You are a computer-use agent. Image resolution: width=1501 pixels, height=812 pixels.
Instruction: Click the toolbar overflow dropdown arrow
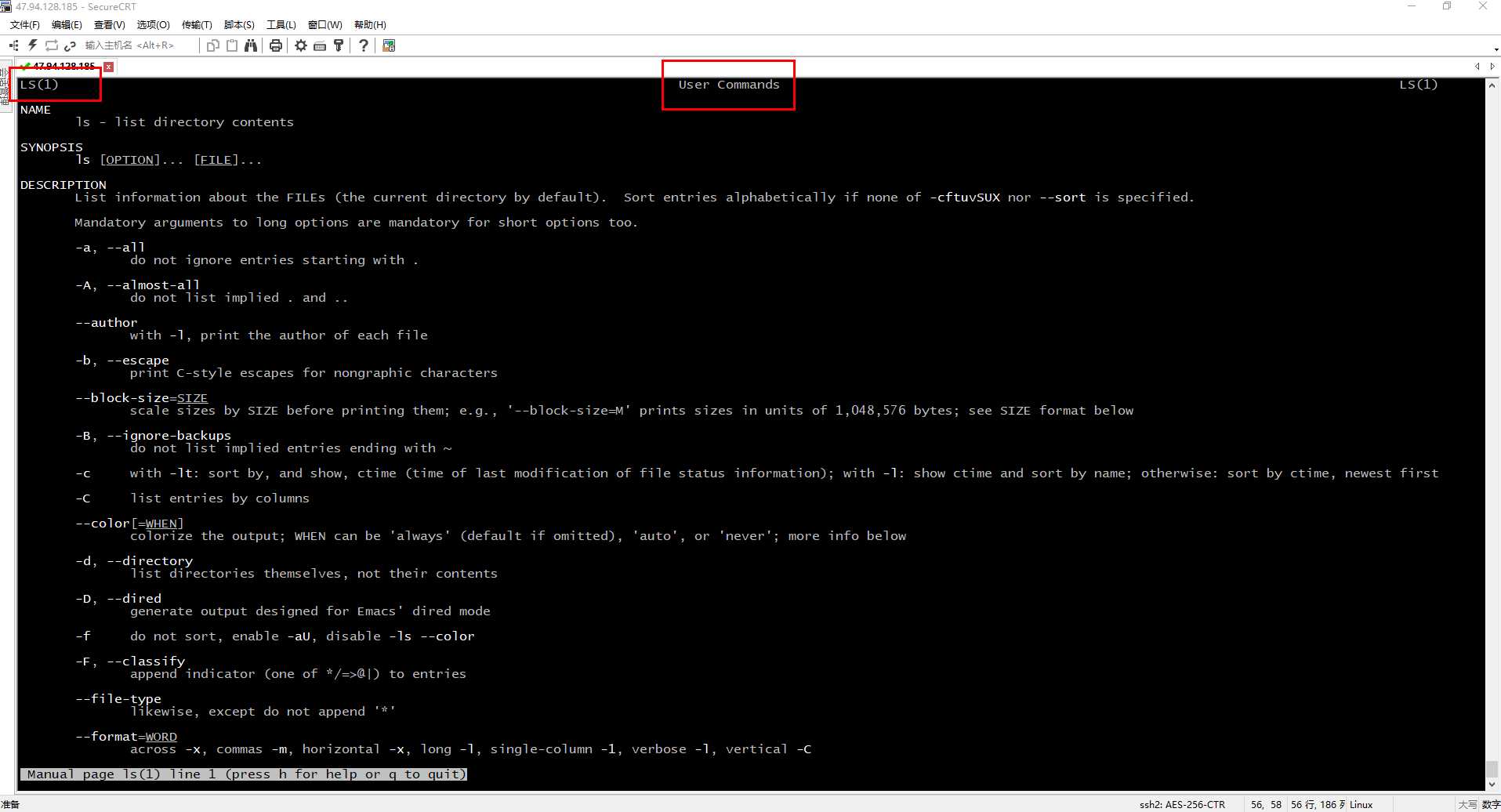(x=1496, y=49)
